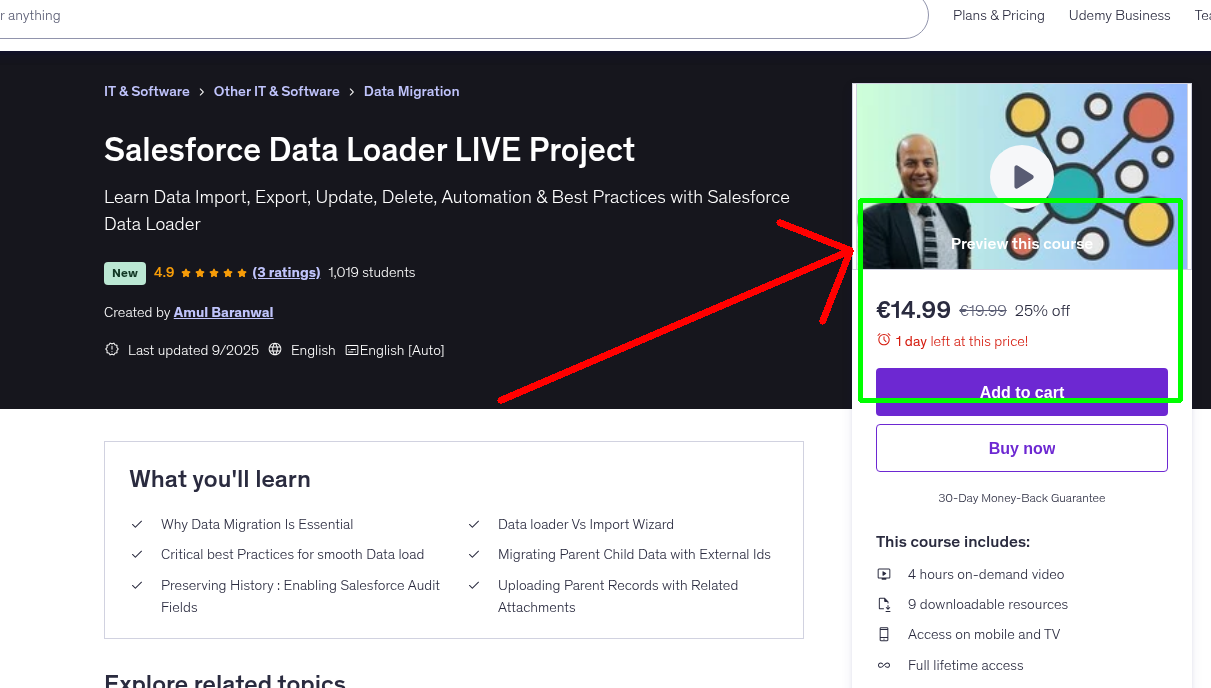
Task: Click the on-demand video icon
Action: coord(884,574)
